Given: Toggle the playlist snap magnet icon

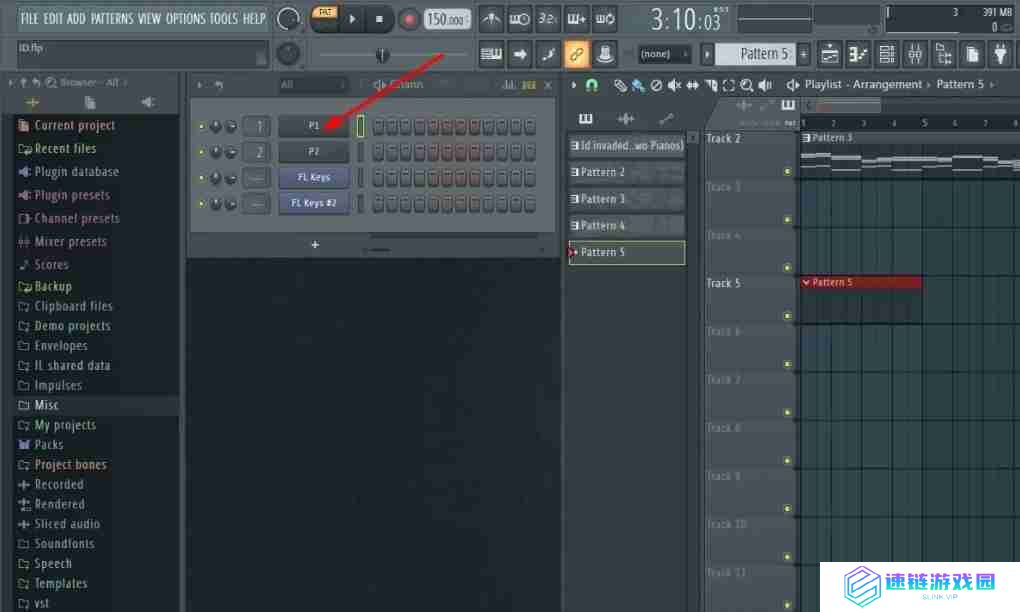Looking at the screenshot, I should (x=591, y=85).
